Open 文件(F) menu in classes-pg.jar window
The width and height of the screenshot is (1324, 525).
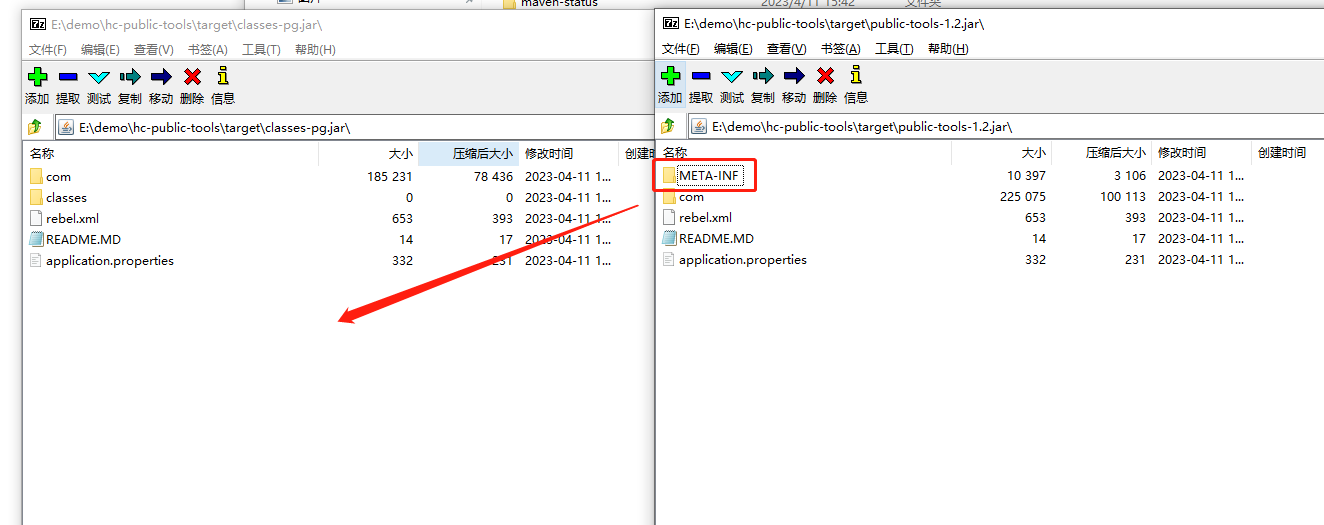(48, 49)
